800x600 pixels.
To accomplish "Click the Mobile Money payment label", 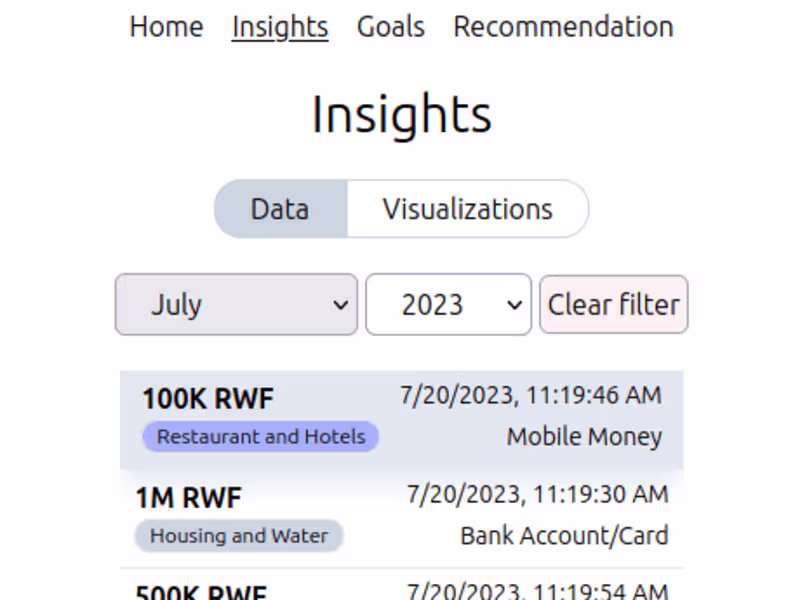I will (584, 437).
